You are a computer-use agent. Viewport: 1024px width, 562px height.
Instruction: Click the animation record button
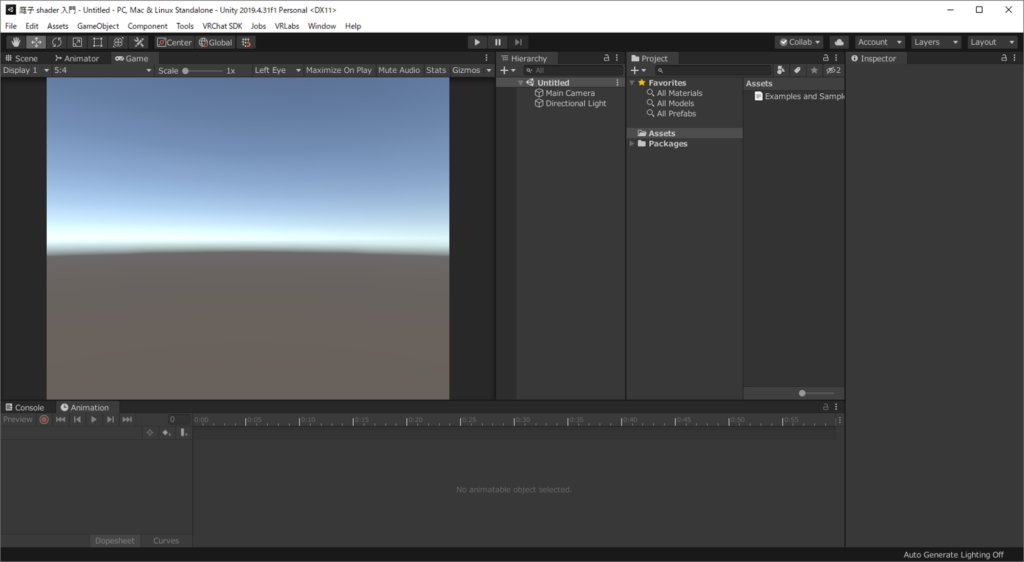[x=44, y=420]
